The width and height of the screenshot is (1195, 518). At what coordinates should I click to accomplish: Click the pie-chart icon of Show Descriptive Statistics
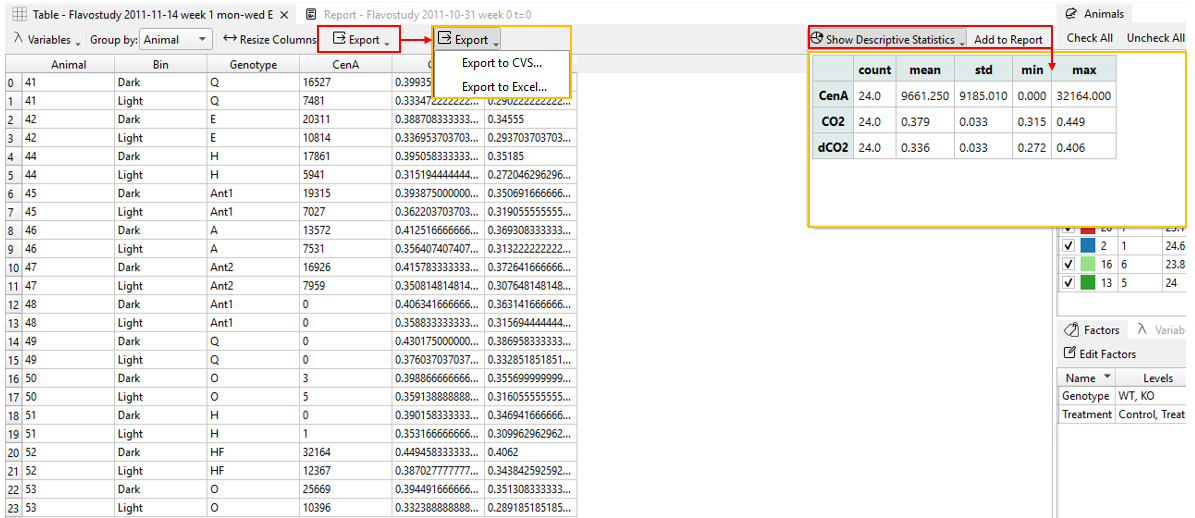click(x=816, y=38)
